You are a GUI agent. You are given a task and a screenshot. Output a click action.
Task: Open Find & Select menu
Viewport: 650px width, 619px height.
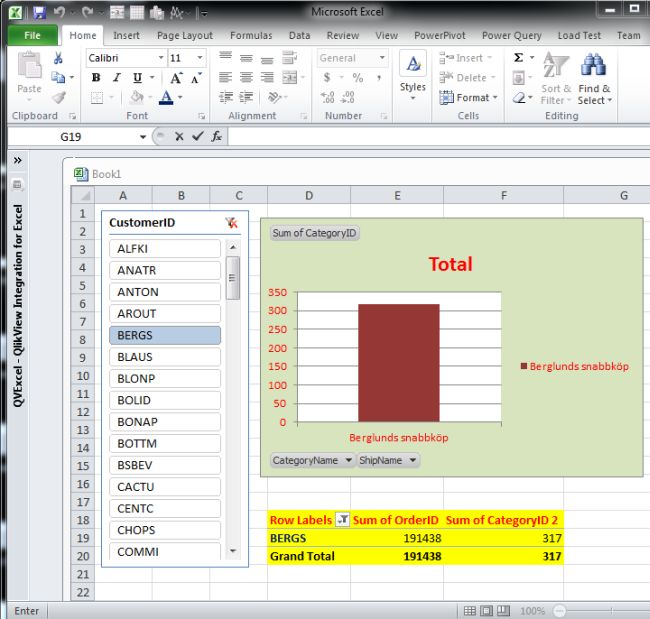tap(594, 79)
